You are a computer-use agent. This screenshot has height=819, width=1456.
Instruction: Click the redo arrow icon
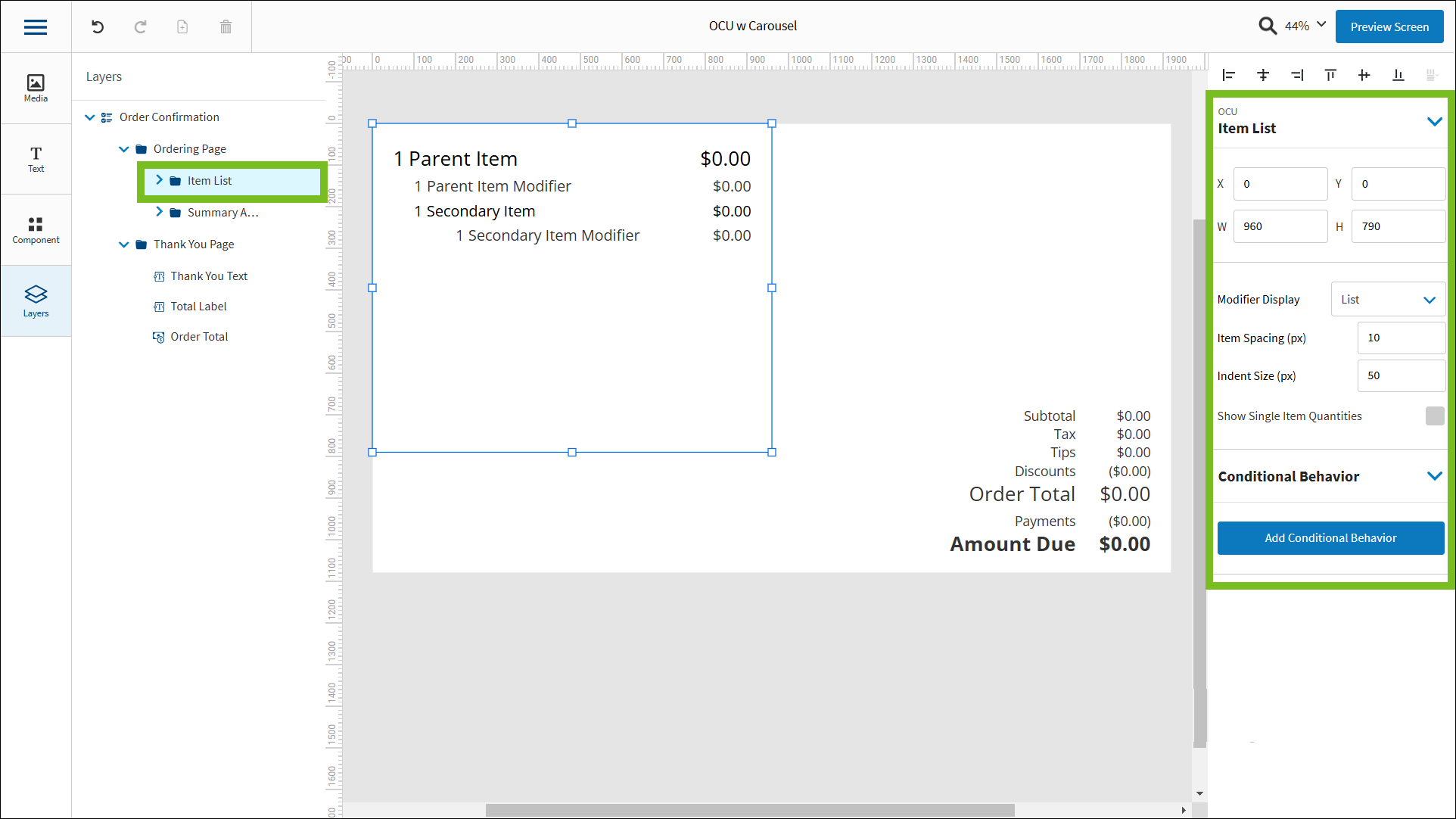(x=140, y=27)
